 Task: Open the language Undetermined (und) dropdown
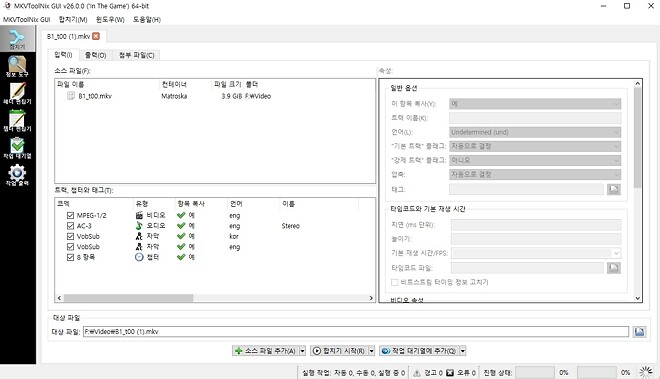535,132
